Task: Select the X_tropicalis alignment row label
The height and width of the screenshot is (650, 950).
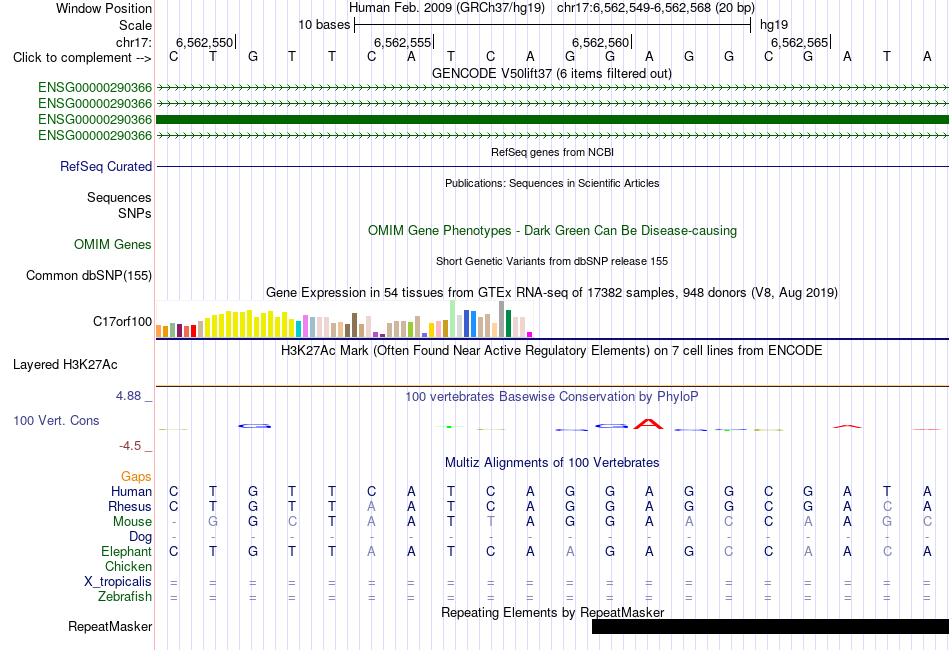Action: coord(118,582)
